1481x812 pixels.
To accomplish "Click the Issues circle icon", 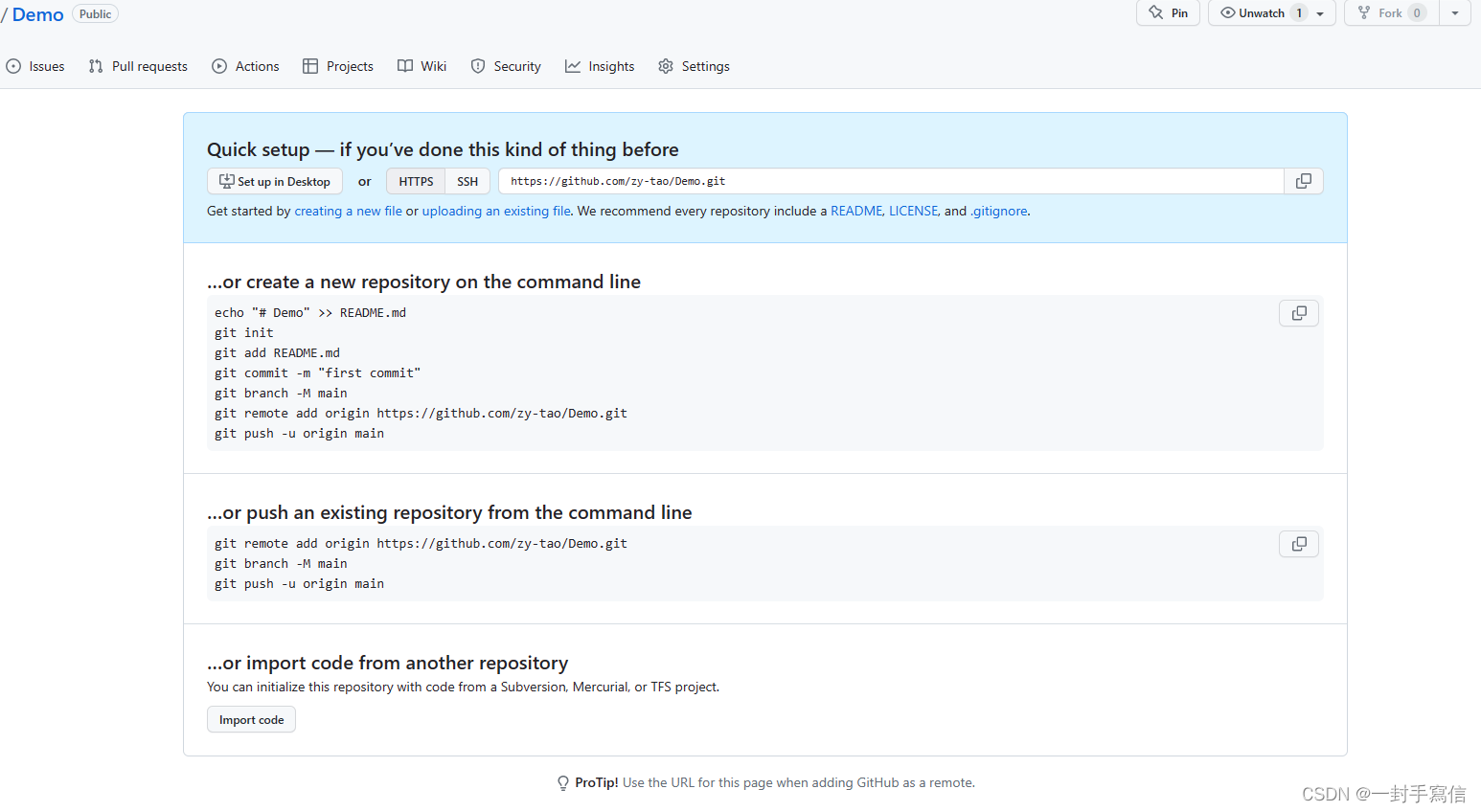I will (13, 66).
